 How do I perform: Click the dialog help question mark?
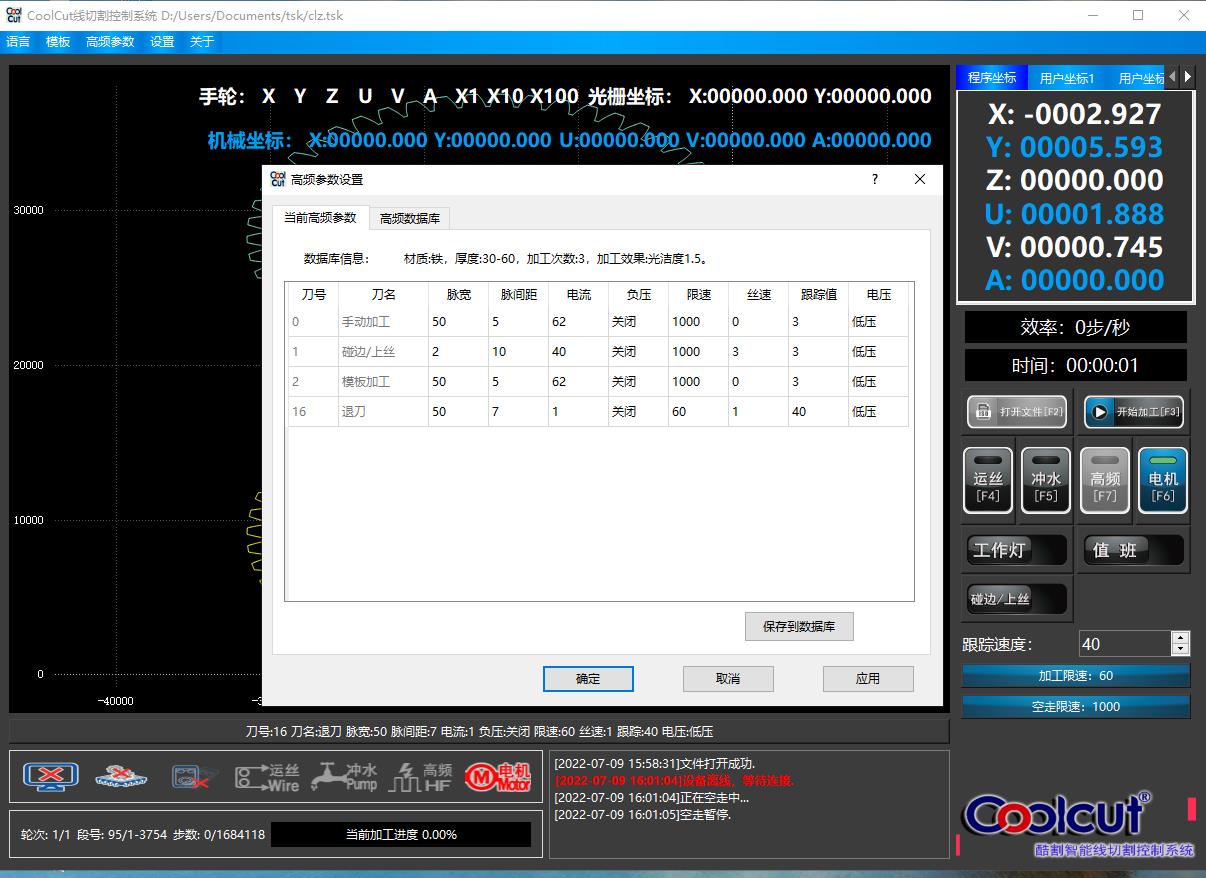[875, 179]
